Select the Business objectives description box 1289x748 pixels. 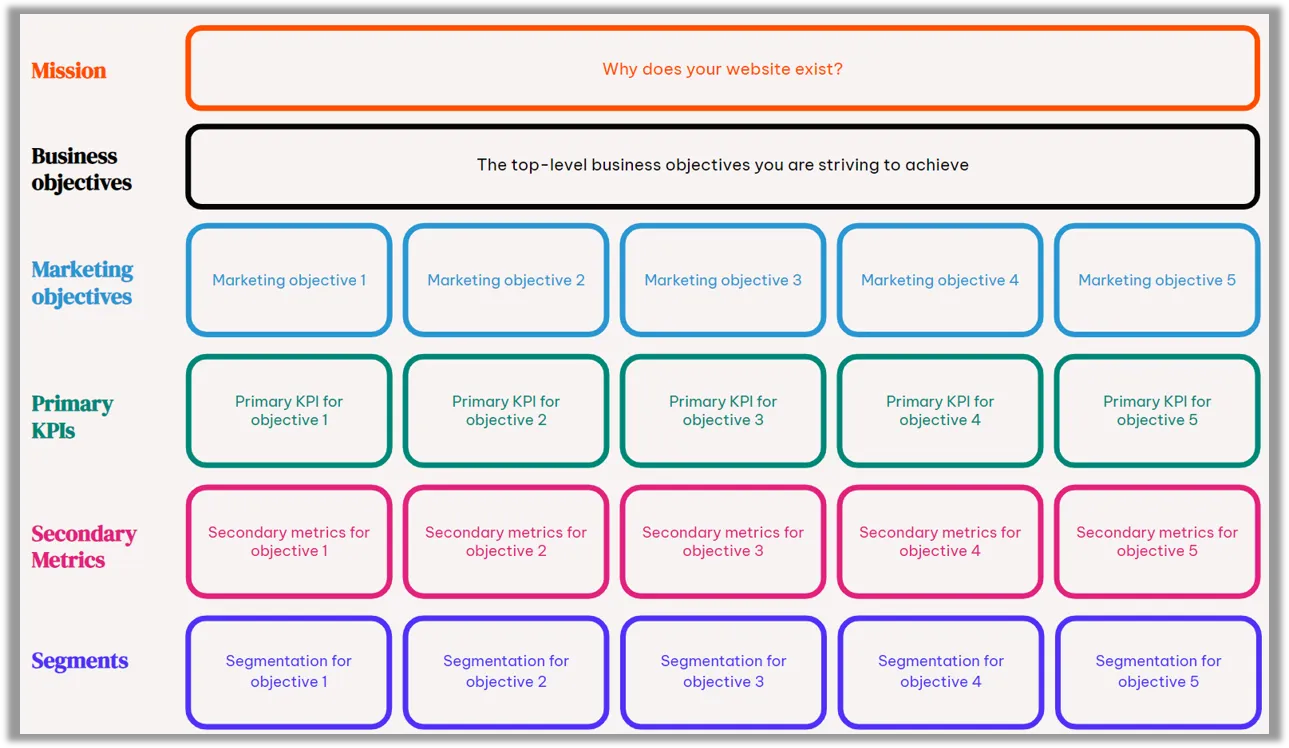tap(722, 165)
